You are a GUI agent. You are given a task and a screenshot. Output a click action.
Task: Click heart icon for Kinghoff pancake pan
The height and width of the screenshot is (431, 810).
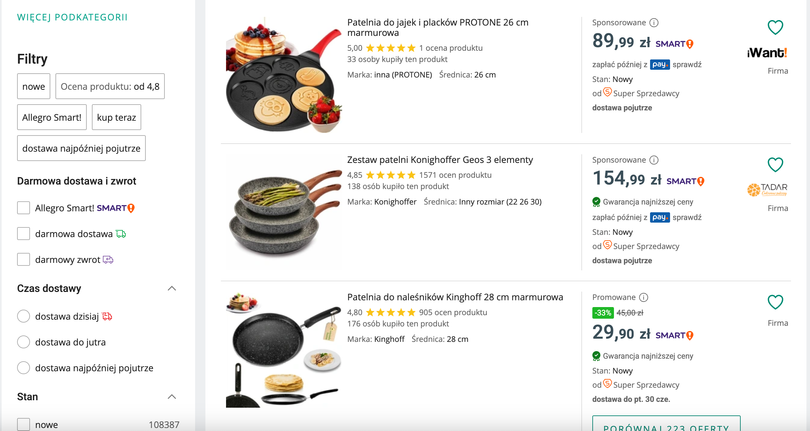pos(775,302)
